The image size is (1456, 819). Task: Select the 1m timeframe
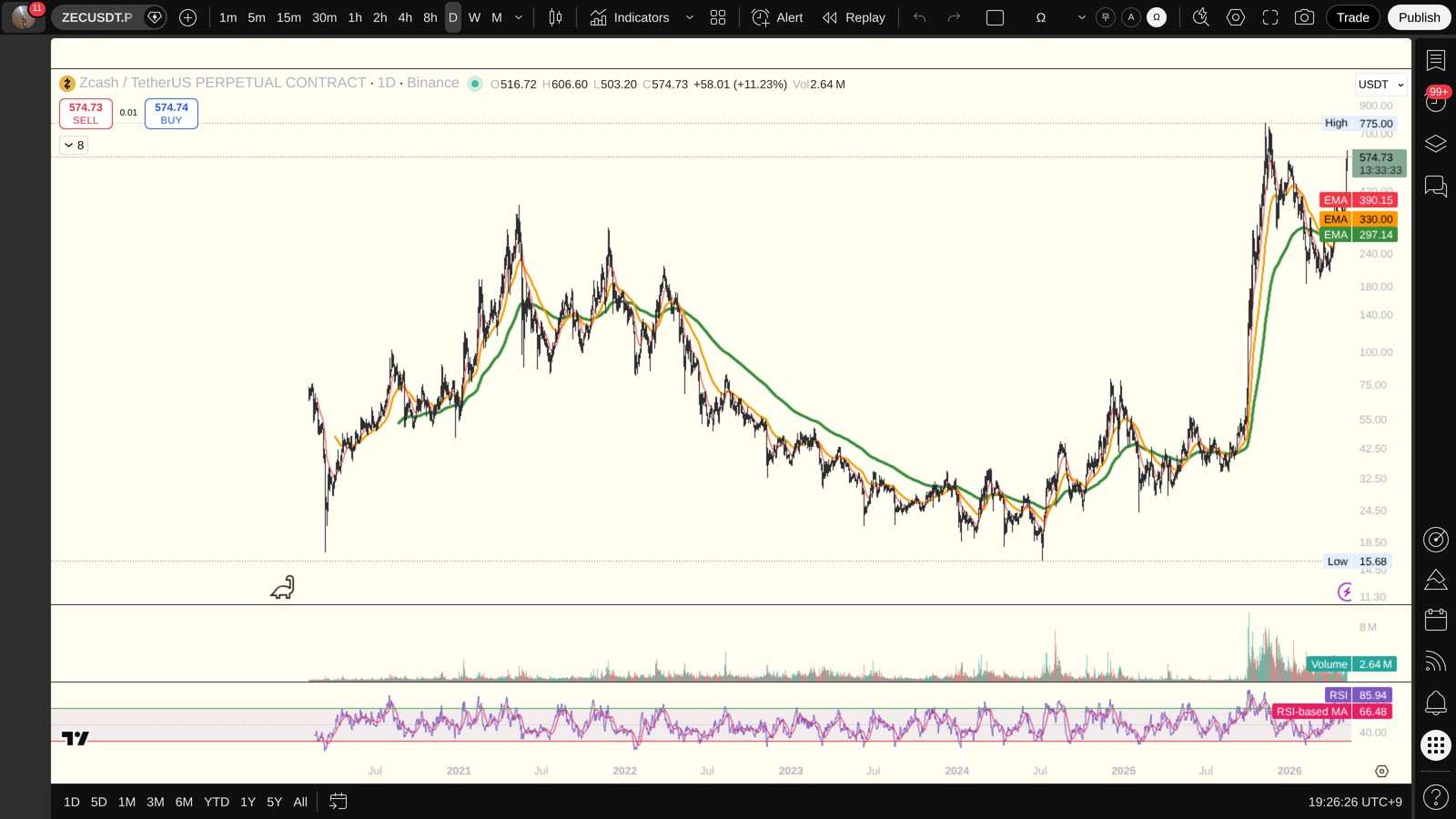click(227, 17)
